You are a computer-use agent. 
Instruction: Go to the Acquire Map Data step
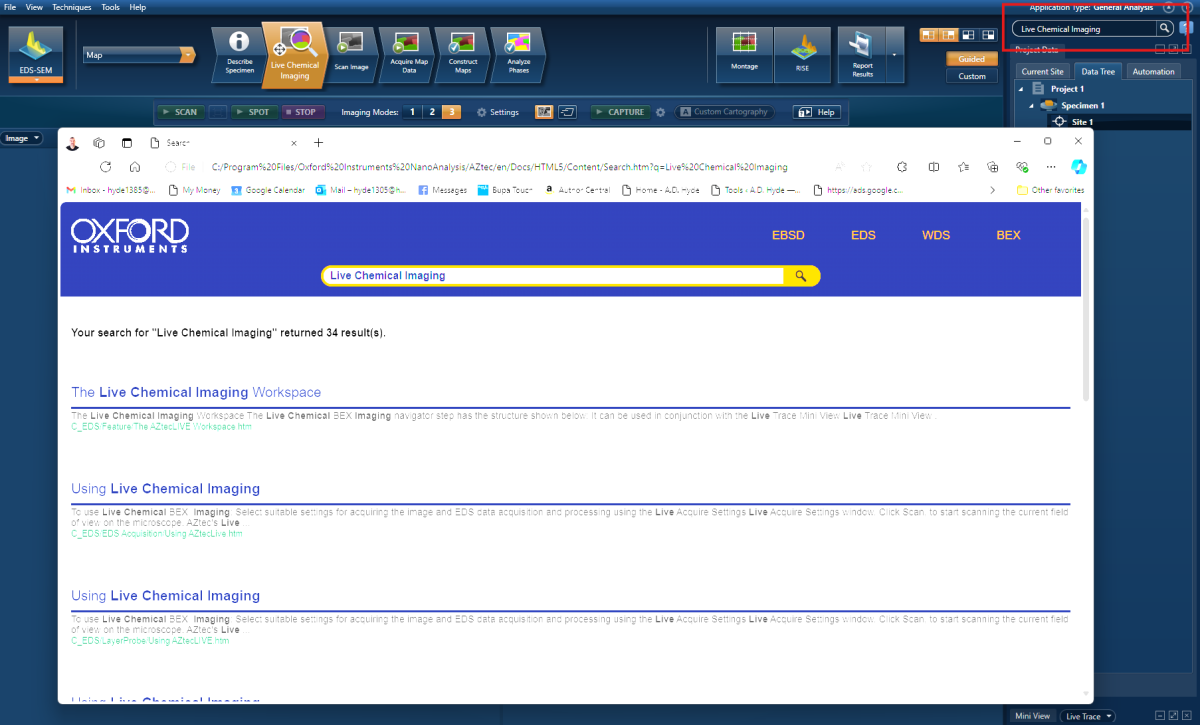coord(408,53)
